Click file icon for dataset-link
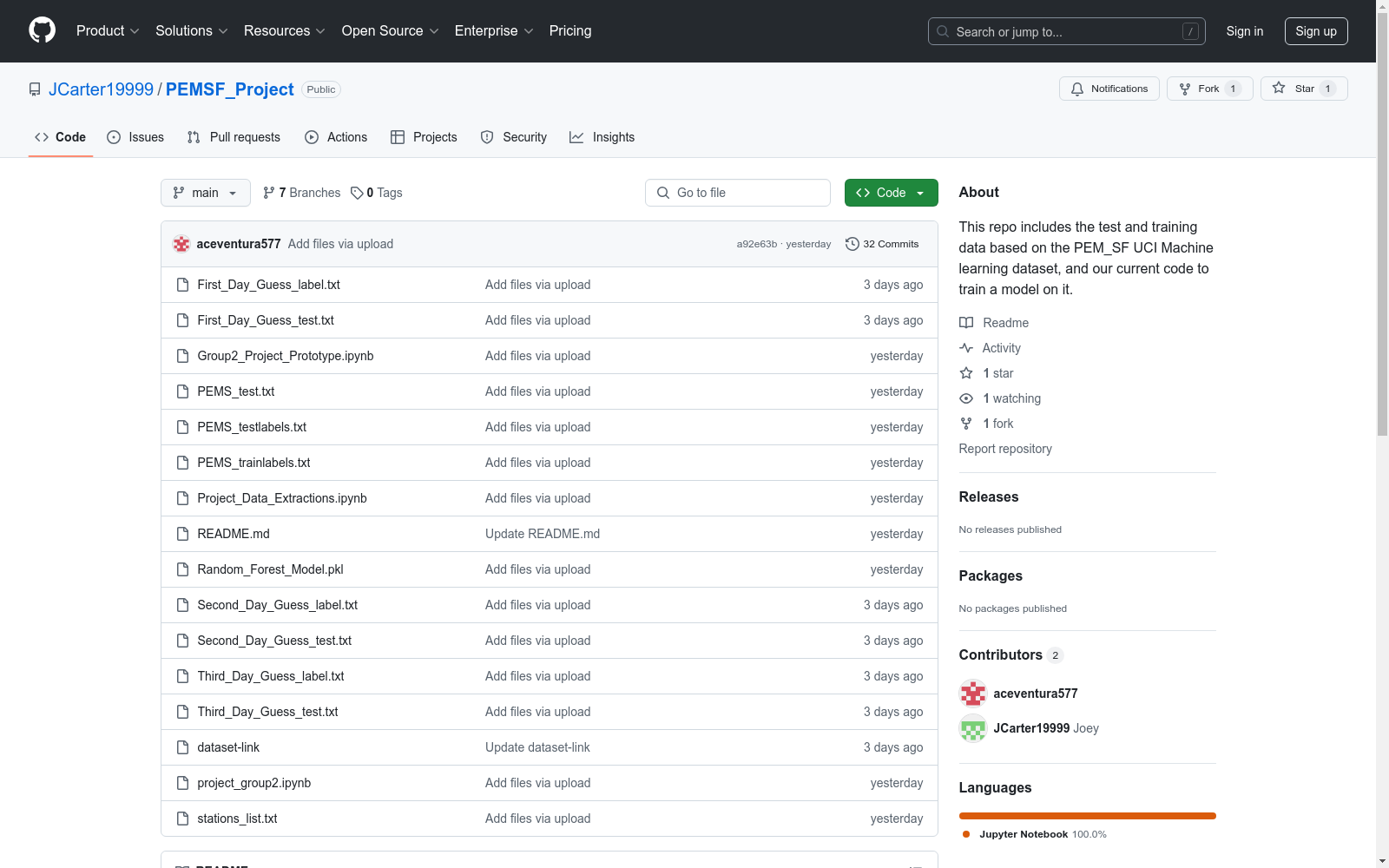 coord(182,747)
